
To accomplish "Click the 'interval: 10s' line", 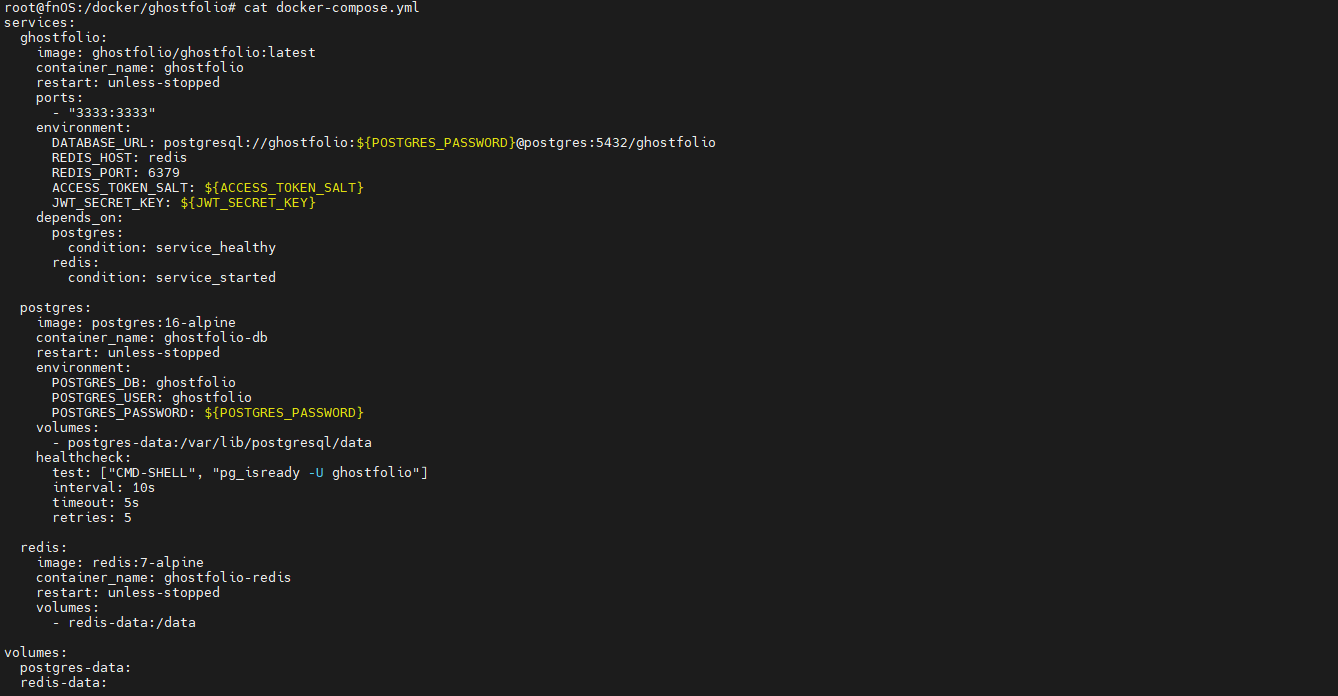I will (104, 488).
